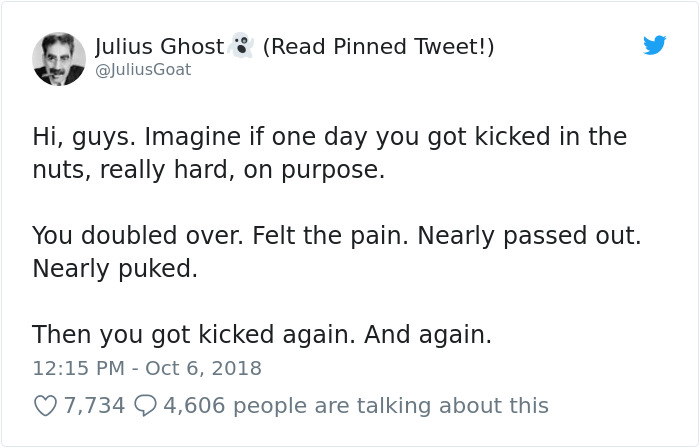Click the "(Read Pinned Tweet!)" text

pos(378,46)
